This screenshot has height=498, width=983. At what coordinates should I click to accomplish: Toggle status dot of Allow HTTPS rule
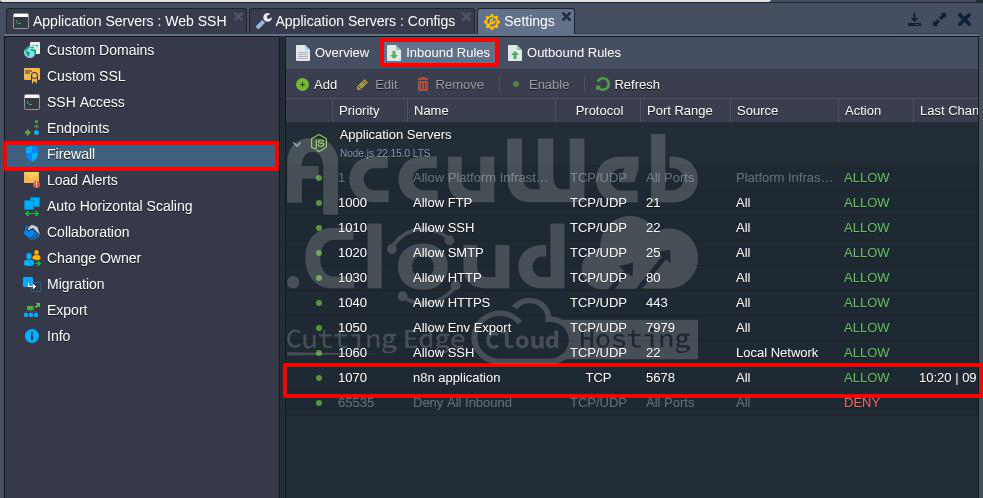tap(319, 303)
